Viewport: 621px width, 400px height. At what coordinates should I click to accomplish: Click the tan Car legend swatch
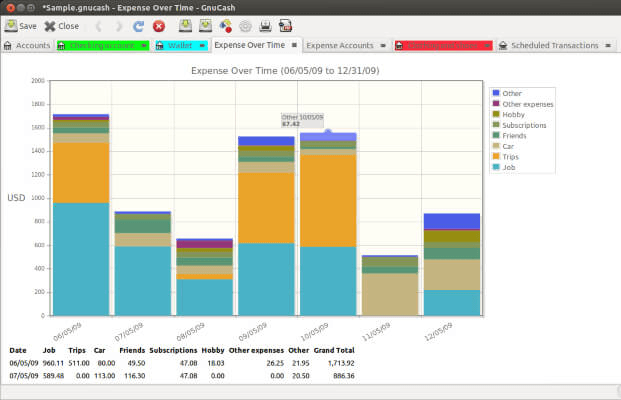[496, 146]
